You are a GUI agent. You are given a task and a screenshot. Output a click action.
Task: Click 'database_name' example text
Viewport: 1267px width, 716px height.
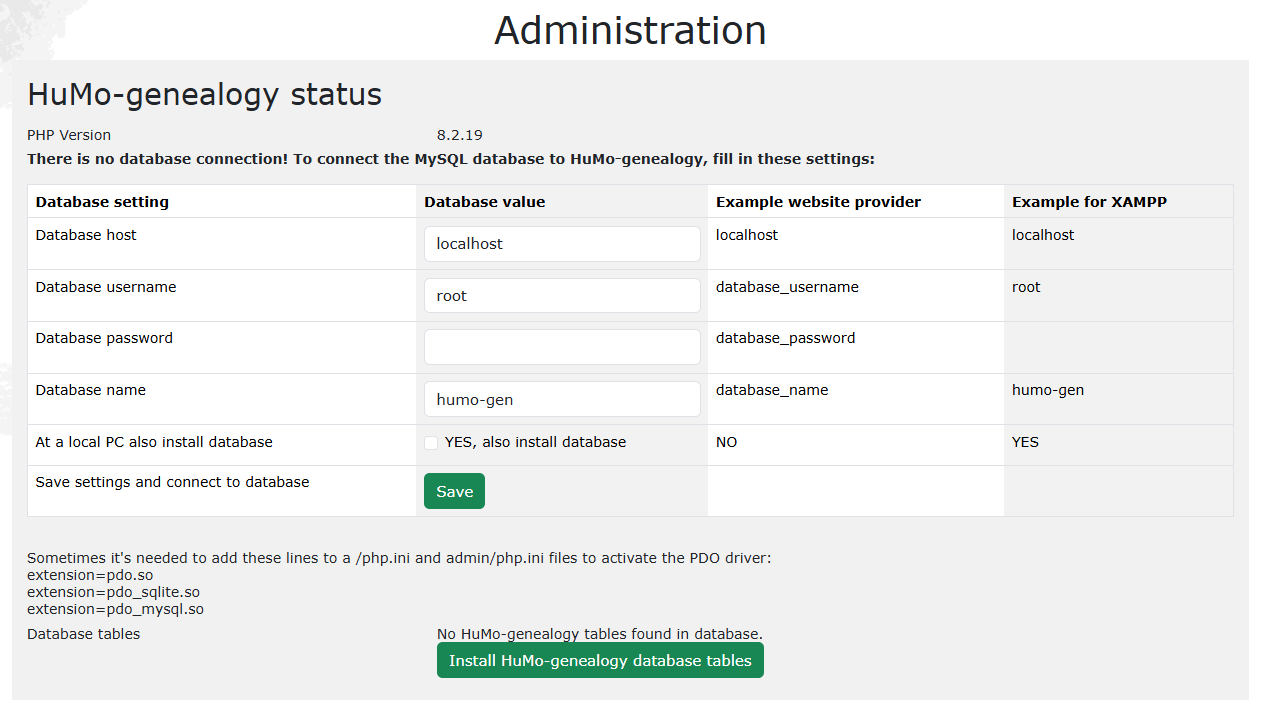(772, 390)
